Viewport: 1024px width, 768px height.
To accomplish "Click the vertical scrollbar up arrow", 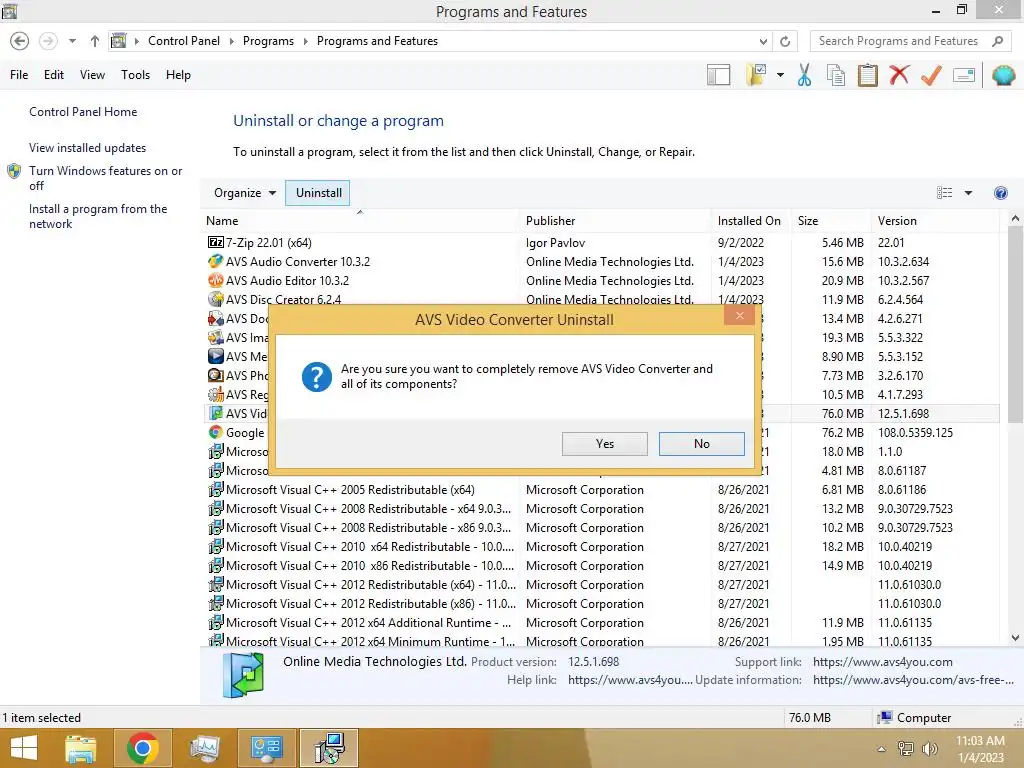I will pyautogui.click(x=1015, y=219).
